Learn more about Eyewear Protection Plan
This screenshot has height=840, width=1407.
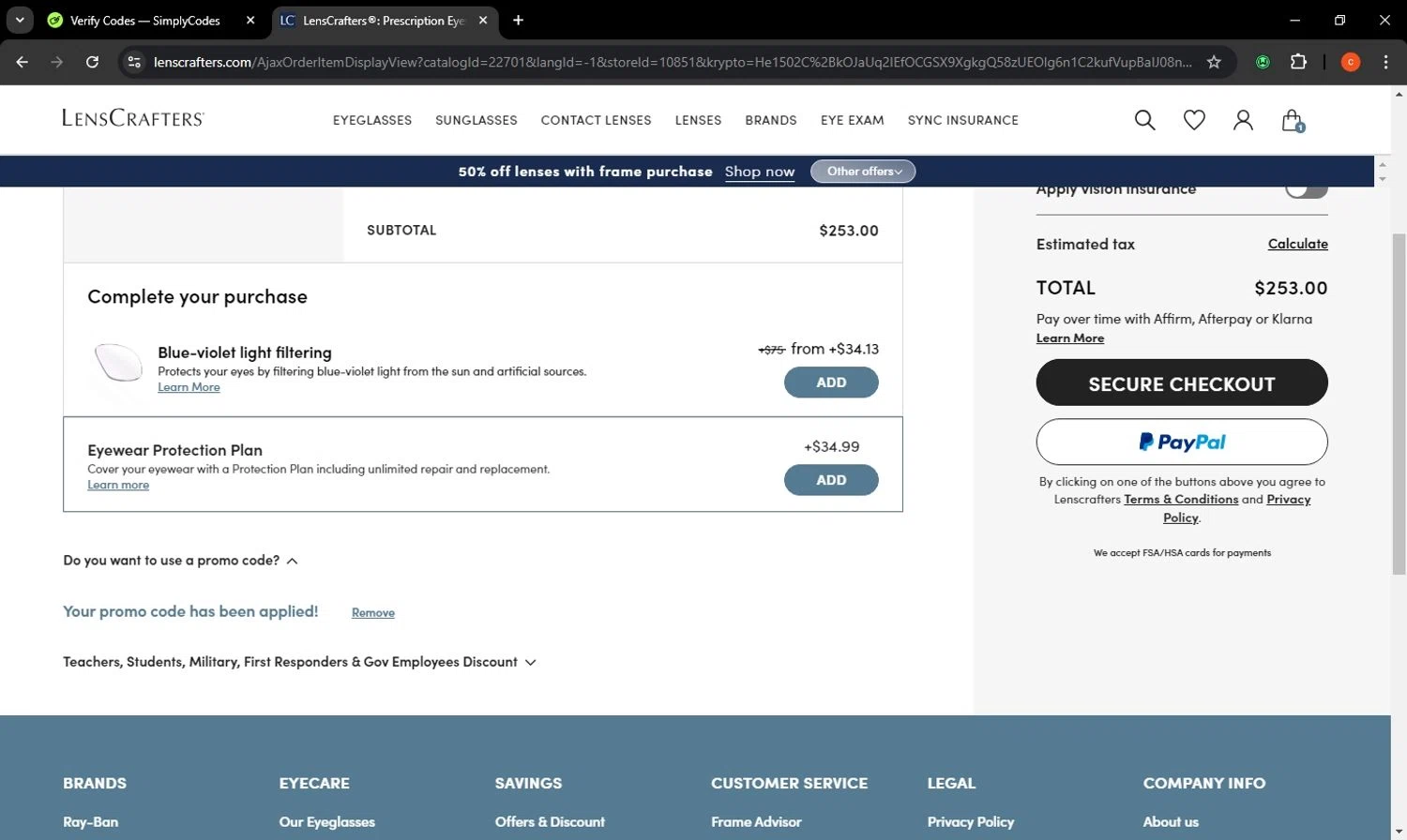click(x=118, y=485)
